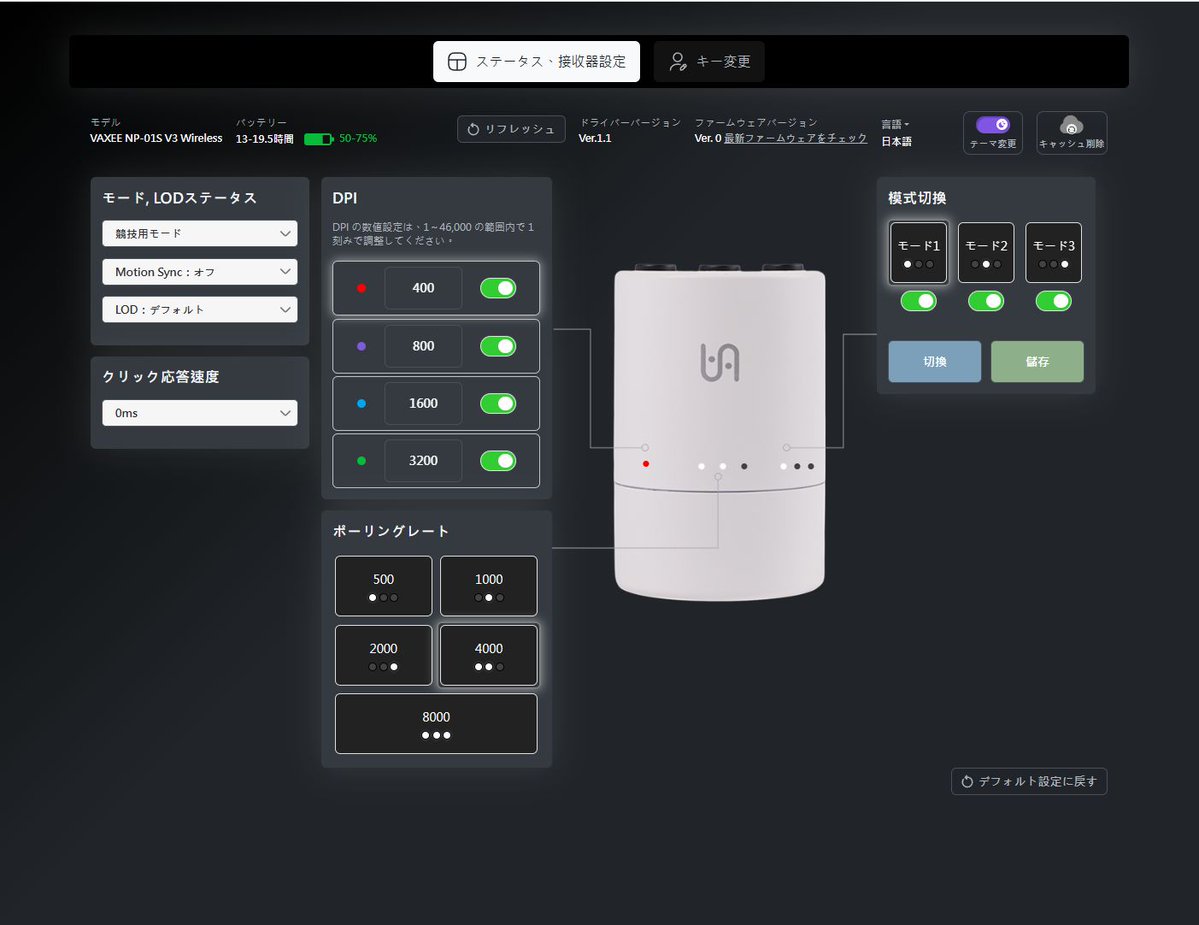The image size is (1199, 925).
Task: Select the 2000 polling rate
Action: 383,655
